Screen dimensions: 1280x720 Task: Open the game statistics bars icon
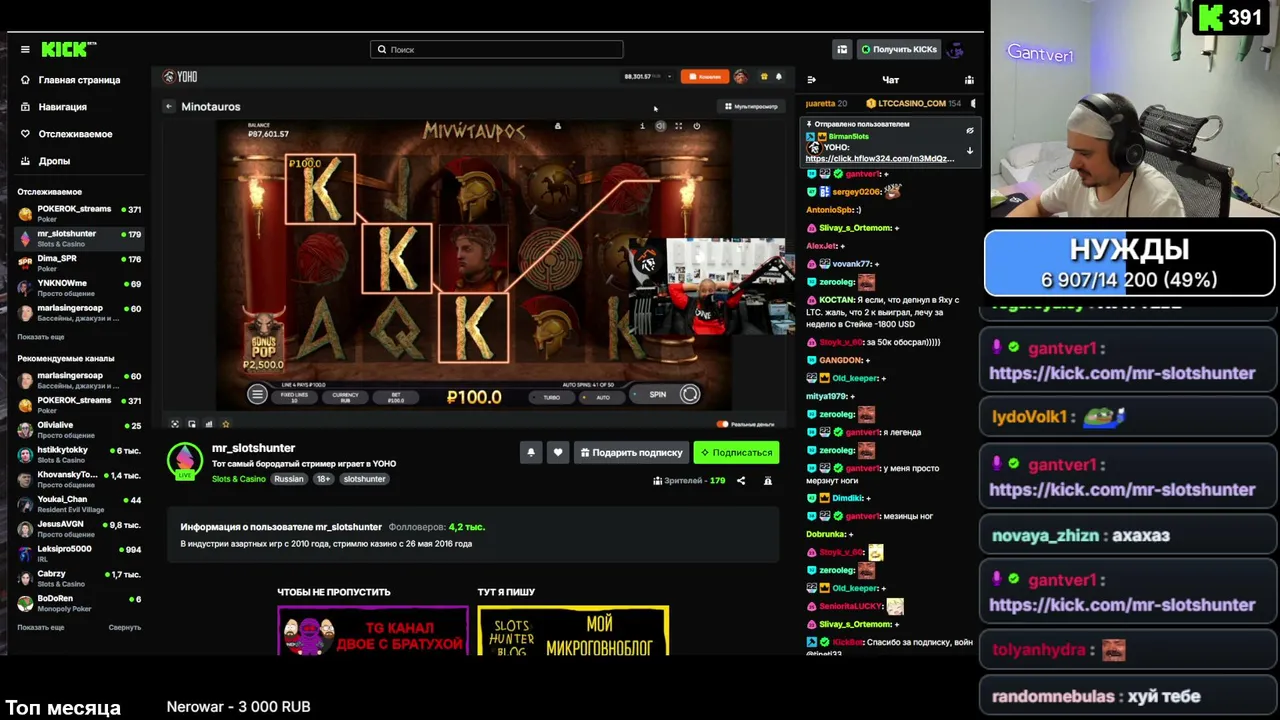tap(209, 424)
